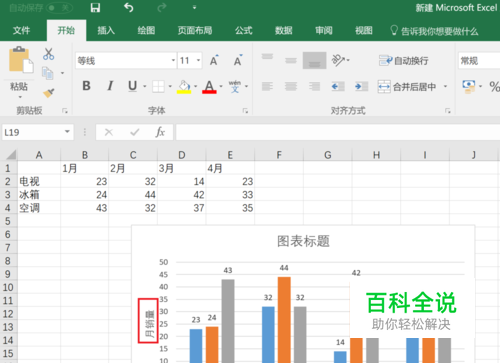Expand the fill color palette arrow
500x363 pixels.
[x=196, y=86]
